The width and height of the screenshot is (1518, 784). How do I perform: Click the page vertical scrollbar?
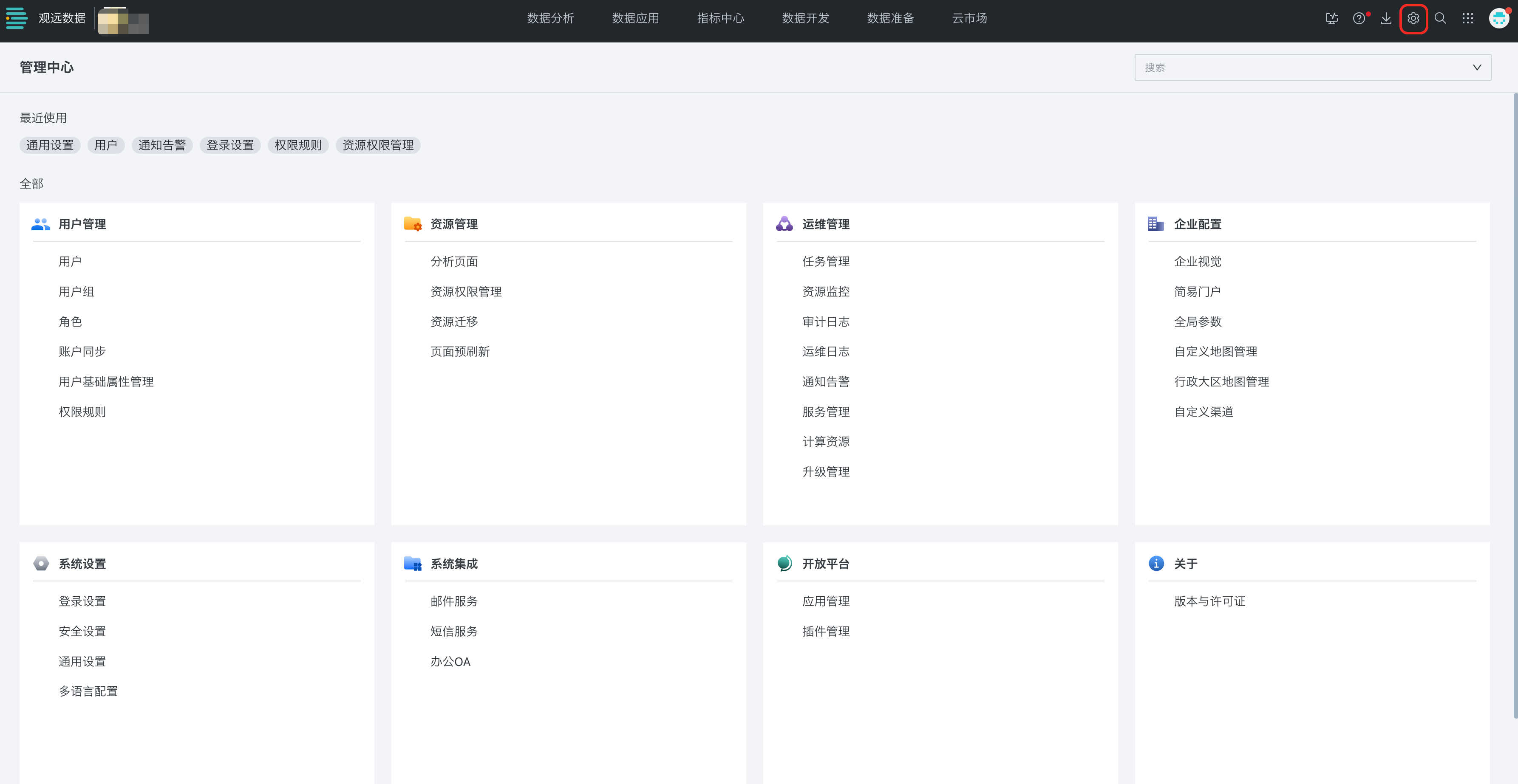1515,405
